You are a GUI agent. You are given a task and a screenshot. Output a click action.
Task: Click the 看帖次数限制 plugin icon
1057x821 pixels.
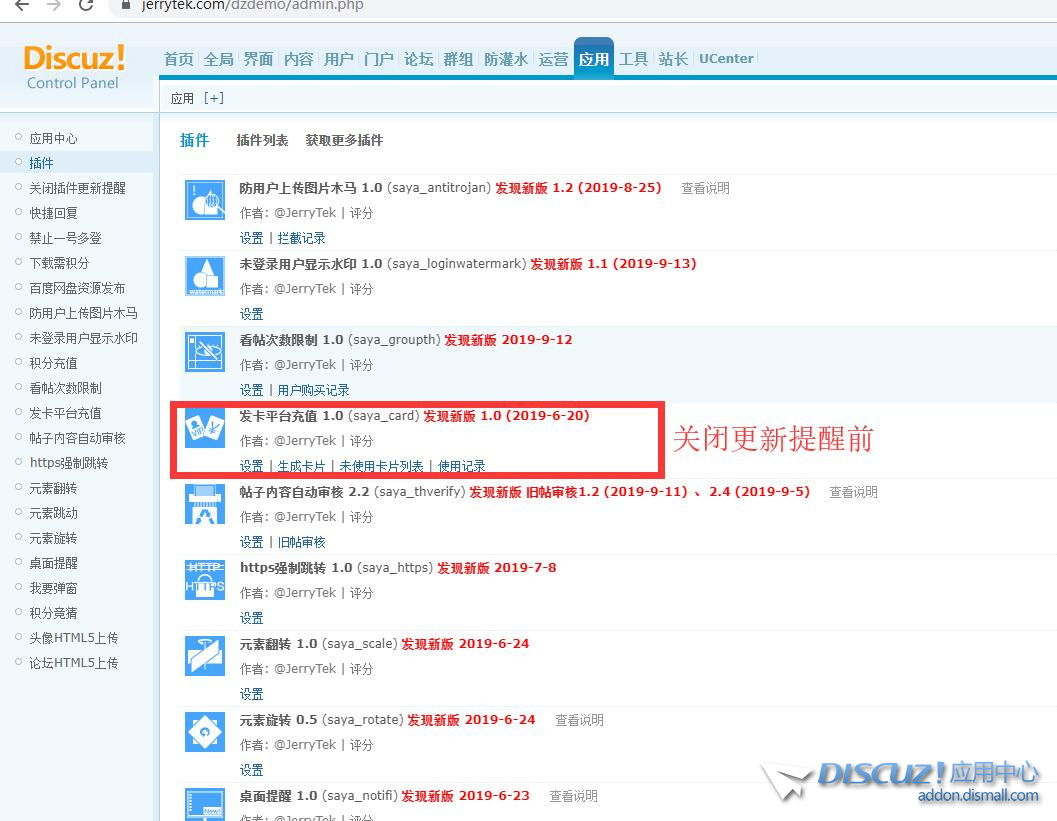[205, 352]
